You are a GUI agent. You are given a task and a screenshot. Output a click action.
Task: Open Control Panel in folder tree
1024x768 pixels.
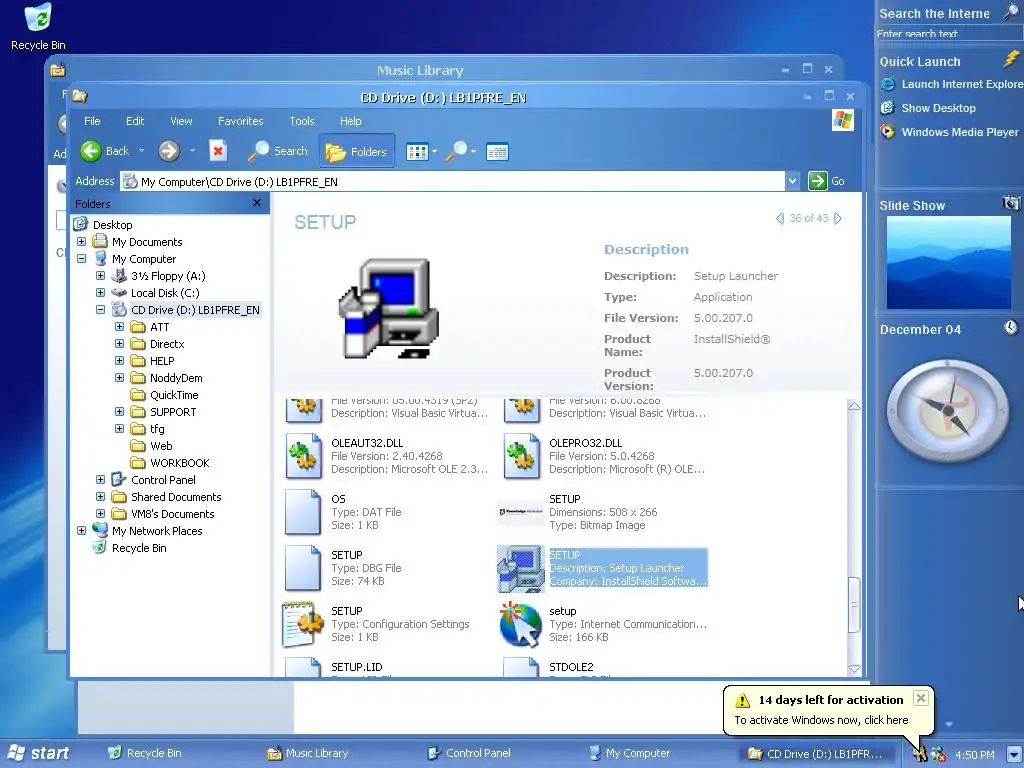coord(163,479)
